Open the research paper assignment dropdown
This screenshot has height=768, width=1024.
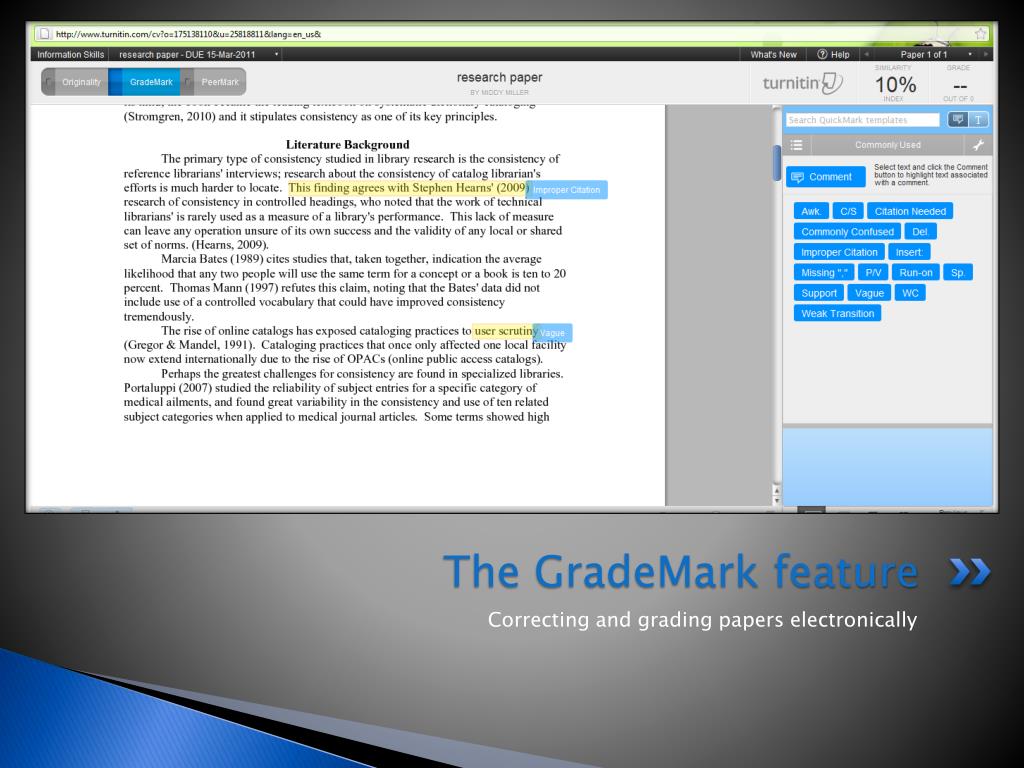[277, 54]
